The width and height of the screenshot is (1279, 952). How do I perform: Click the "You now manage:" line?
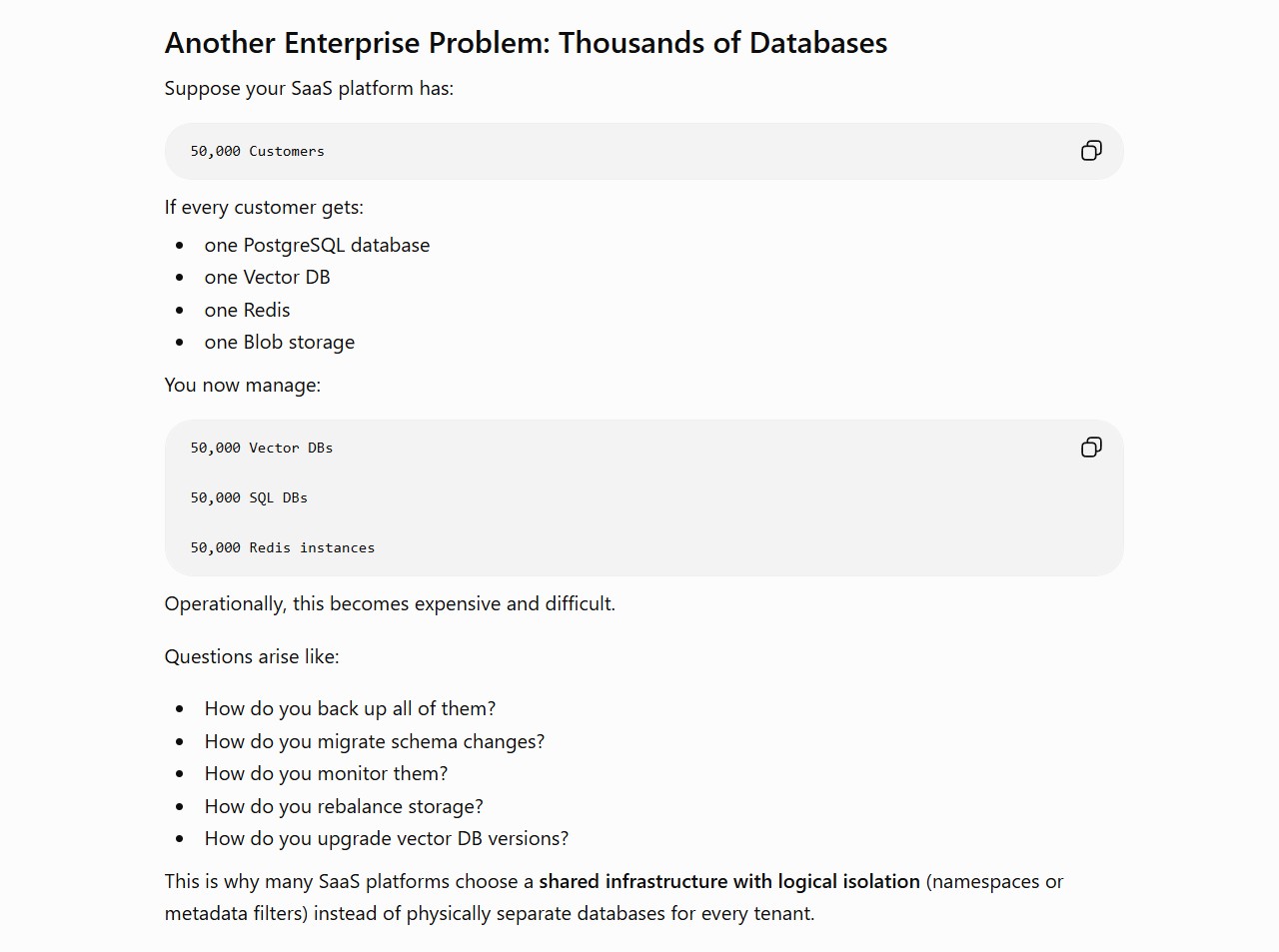[x=243, y=386]
